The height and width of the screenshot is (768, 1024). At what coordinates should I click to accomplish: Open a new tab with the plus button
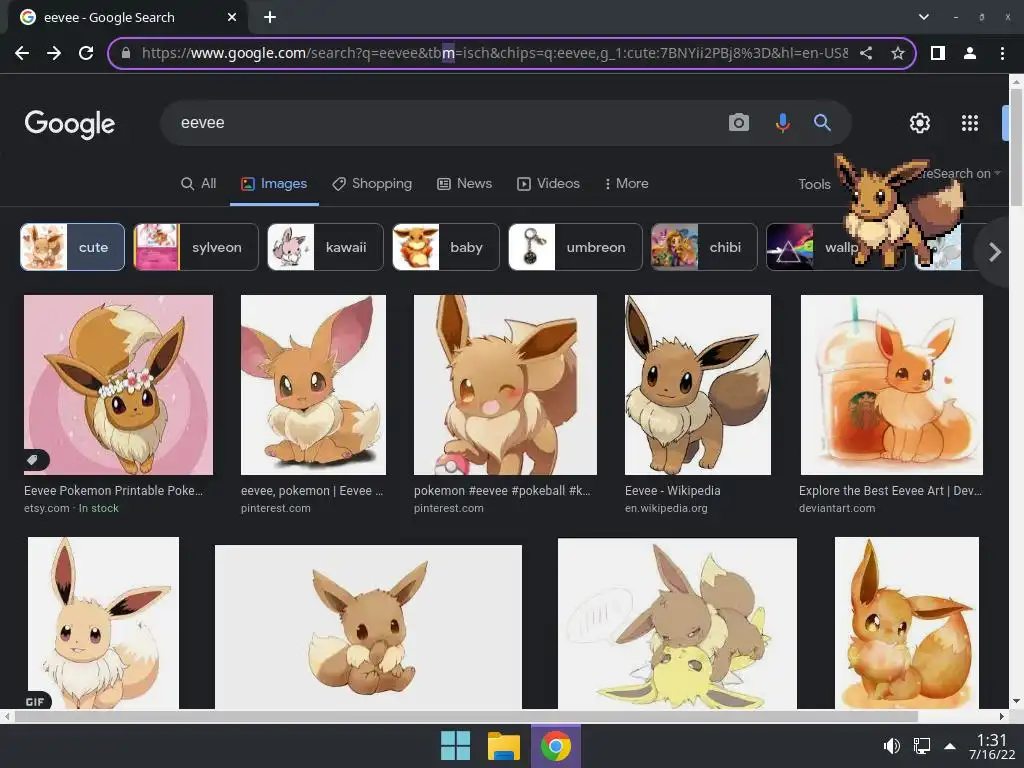pos(270,17)
